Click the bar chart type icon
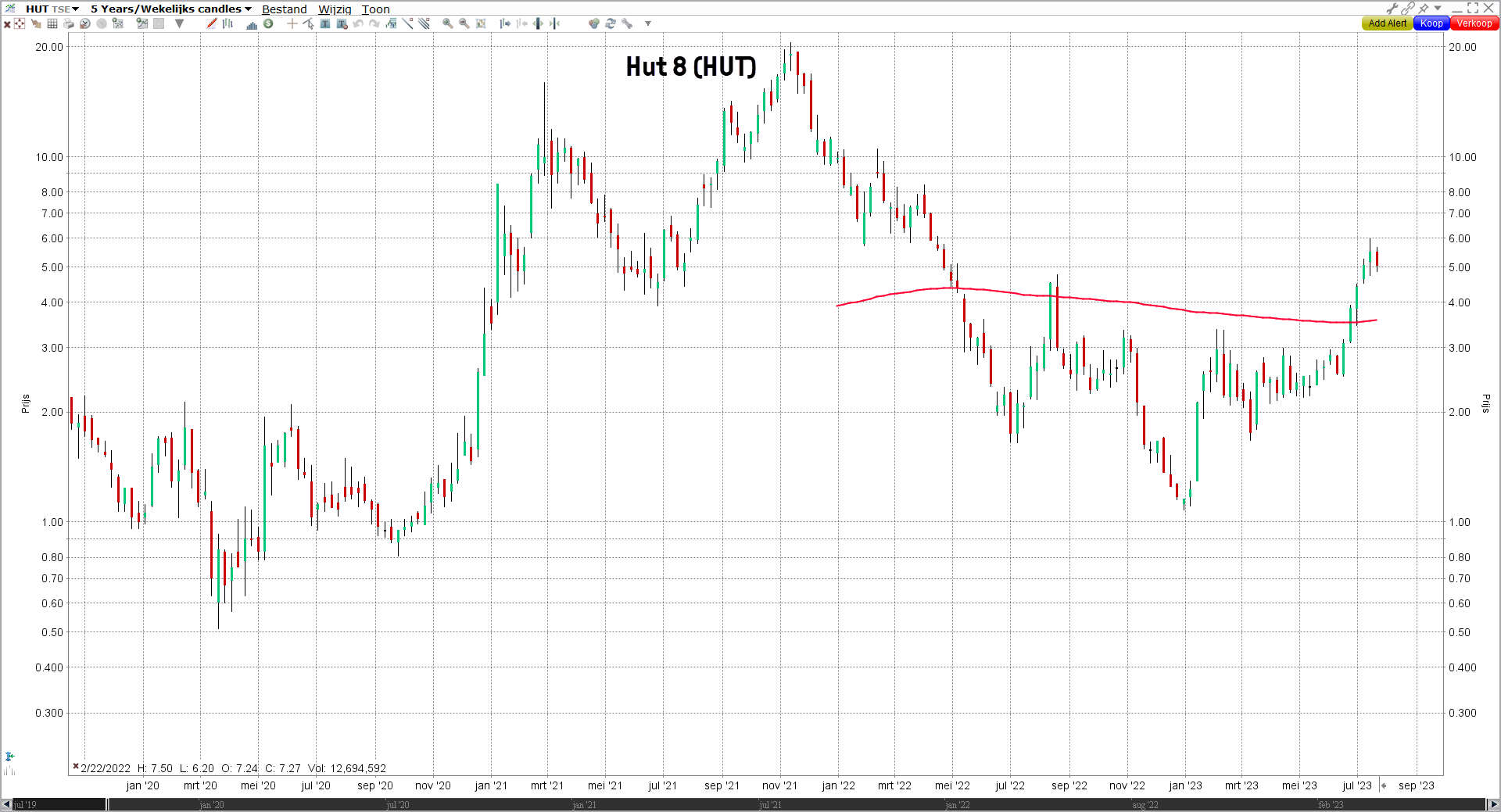Image resolution: width=1501 pixels, height=812 pixels. 227,23
